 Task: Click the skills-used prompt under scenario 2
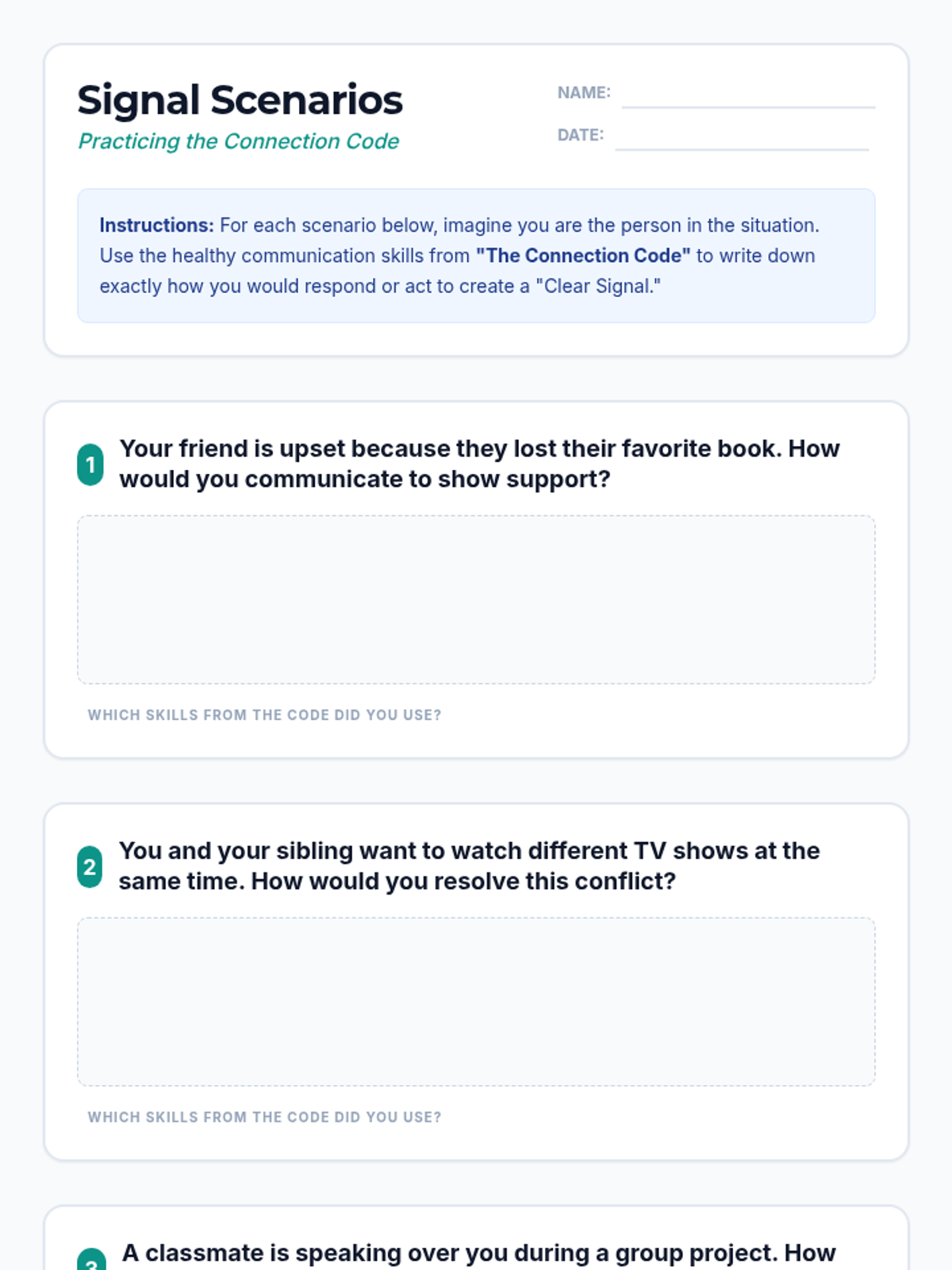point(264,1118)
